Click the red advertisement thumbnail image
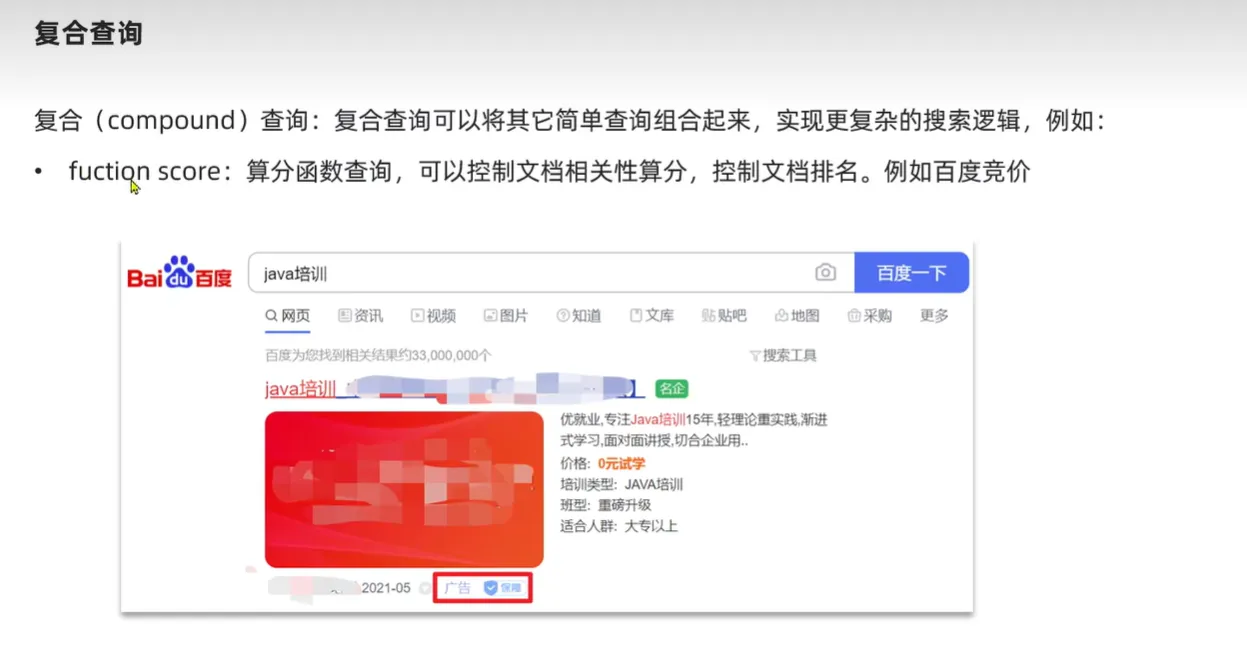Image resolution: width=1247 pixels, height=660 pixels. pyautogui.click(x=404, y=490)
